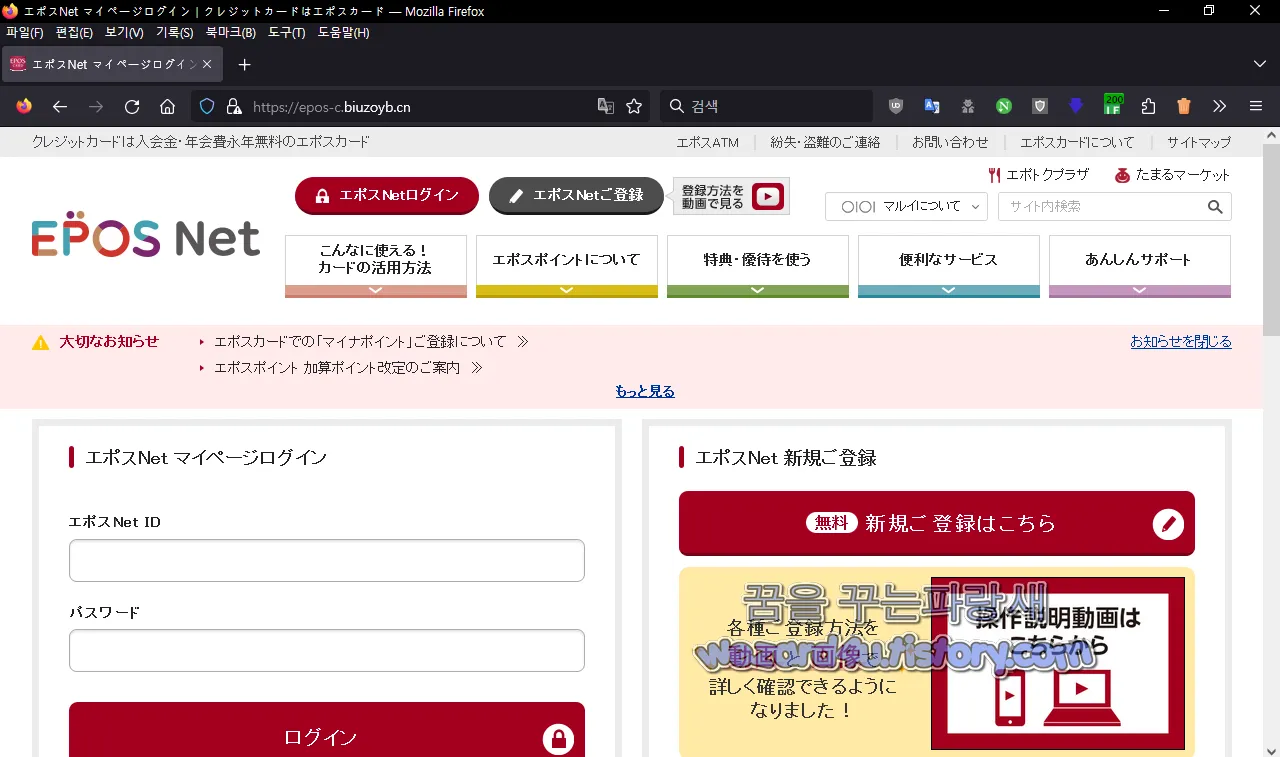This screenshot has width=1280, height=757.
Task: Click the orange trash can extension icon
Action: coord(1184,106)
